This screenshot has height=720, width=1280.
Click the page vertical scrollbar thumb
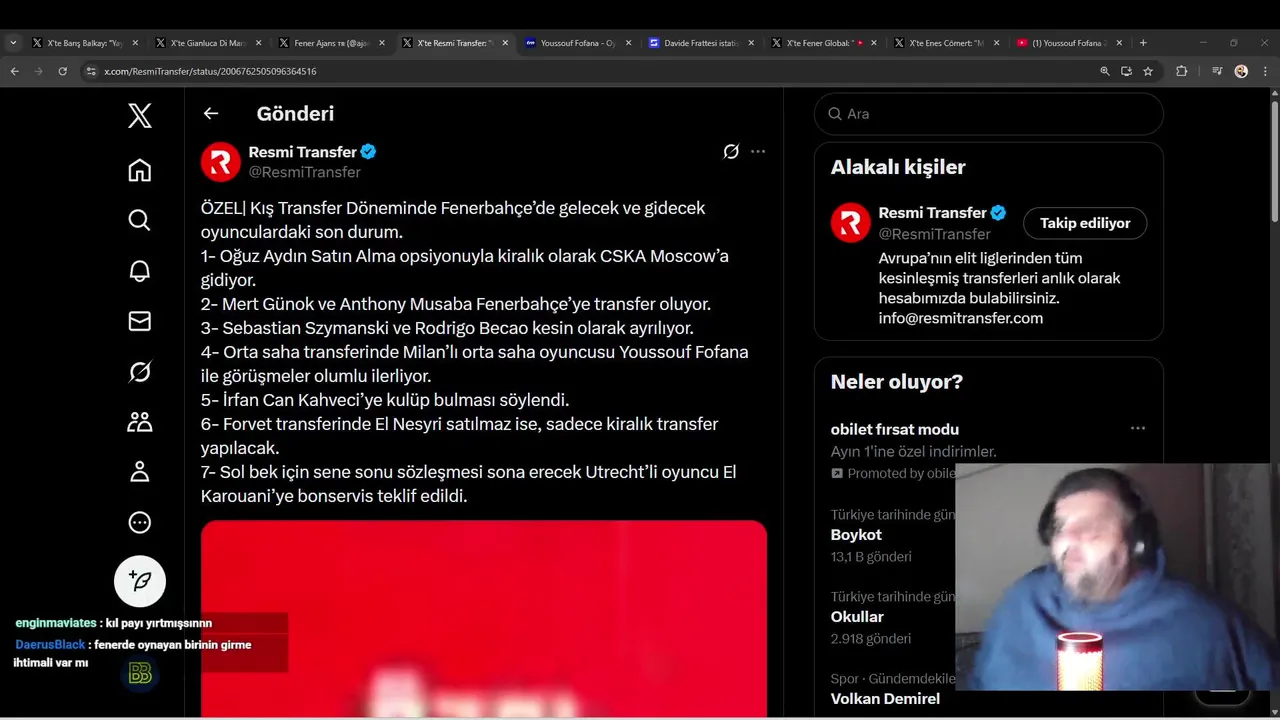coord(1274,160)
